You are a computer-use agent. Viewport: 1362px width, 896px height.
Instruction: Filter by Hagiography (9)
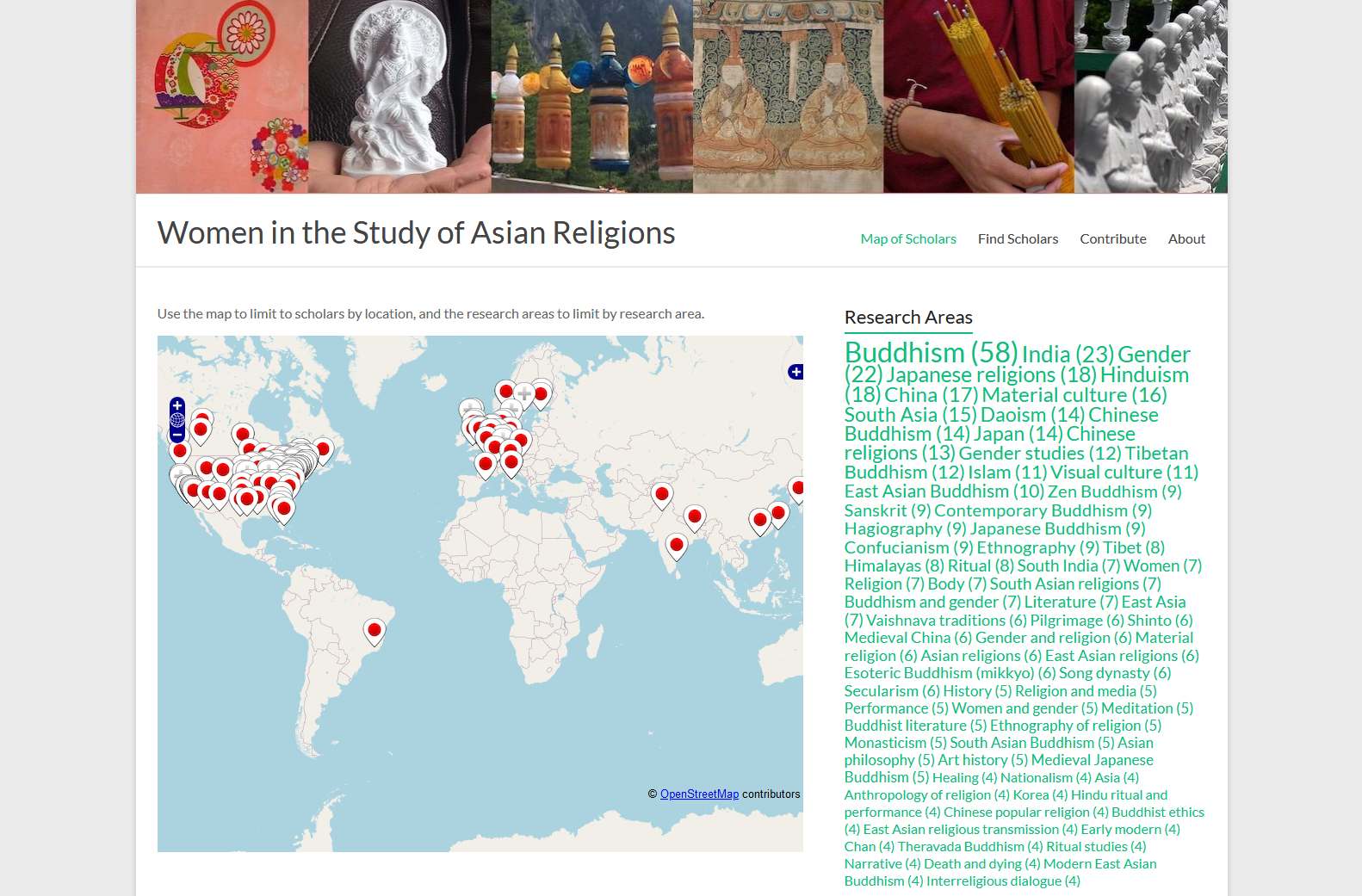click(905, 528)
